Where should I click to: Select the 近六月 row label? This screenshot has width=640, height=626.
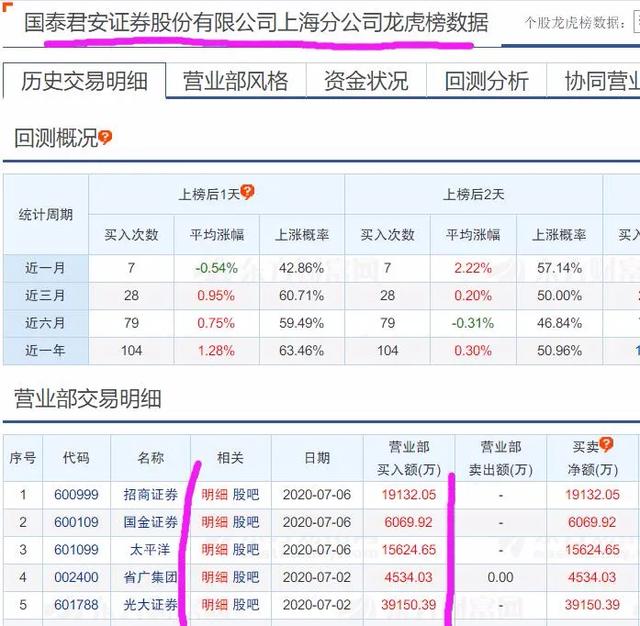pos(45,323)
